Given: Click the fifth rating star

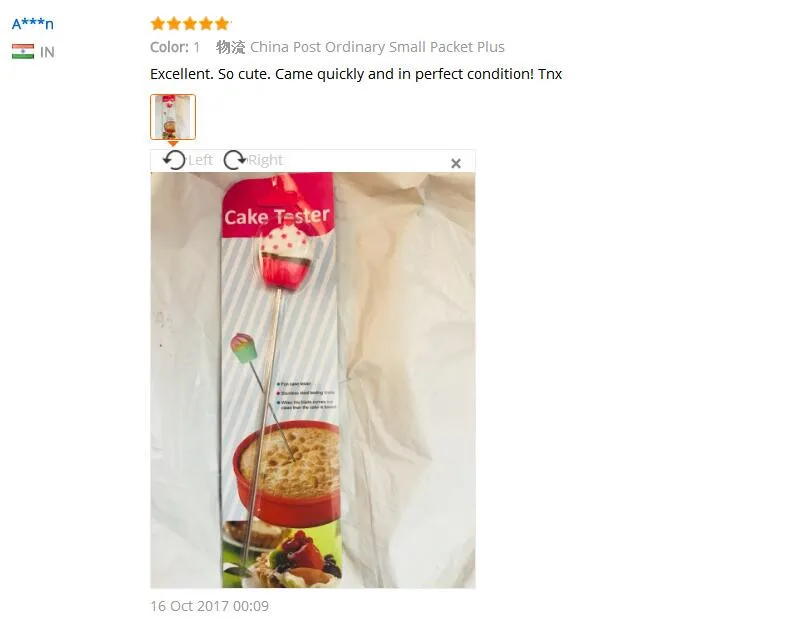Looking at the screenshot, I should [222, 23].
